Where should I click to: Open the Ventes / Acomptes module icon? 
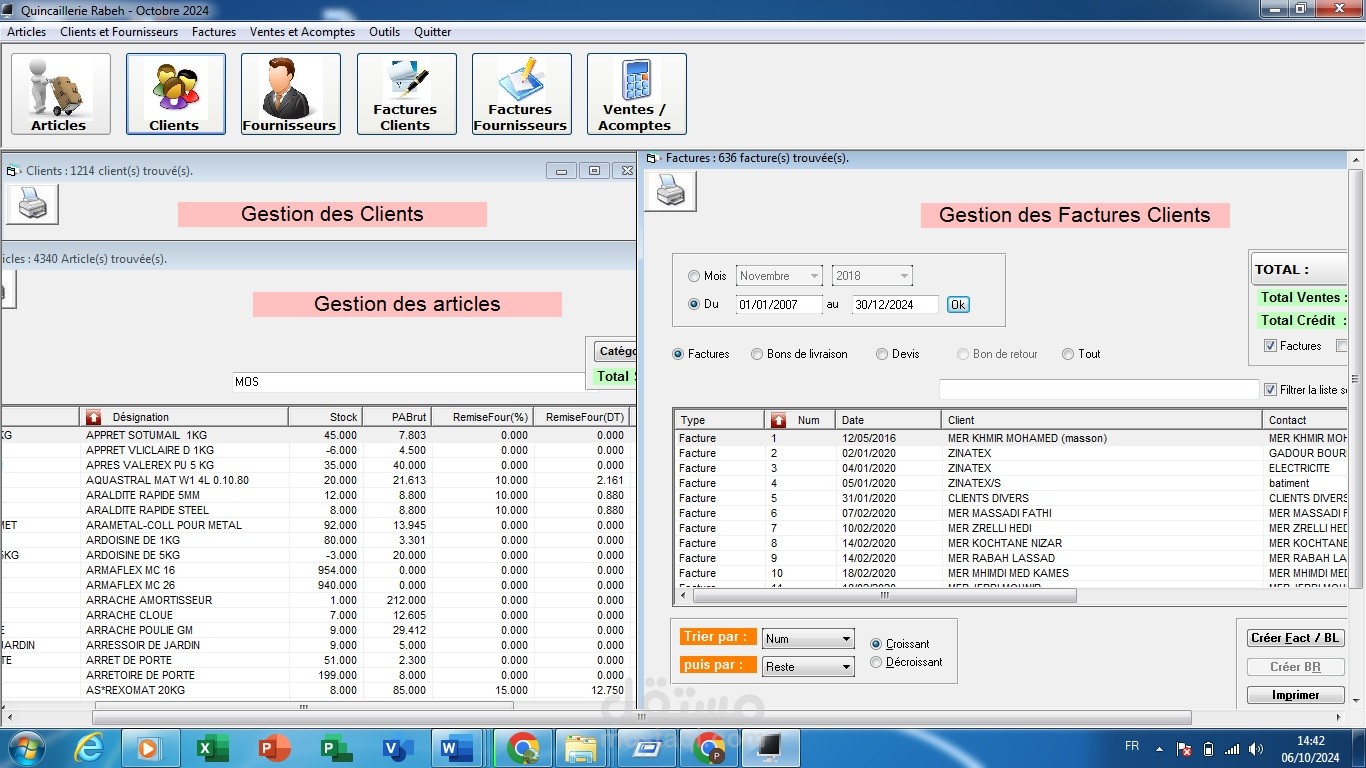click(636, 93)
